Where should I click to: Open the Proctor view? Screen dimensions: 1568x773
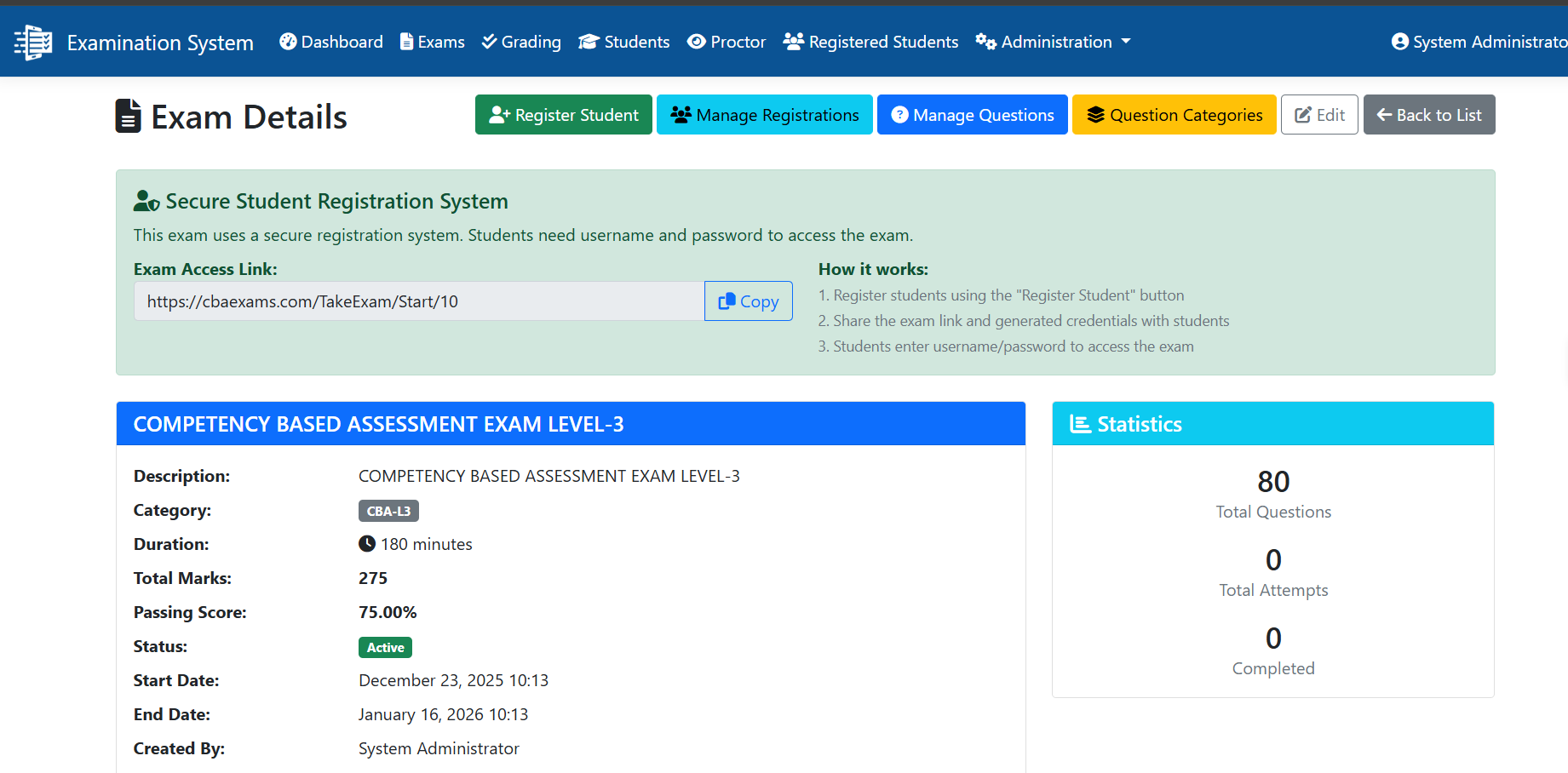point(727,42)
